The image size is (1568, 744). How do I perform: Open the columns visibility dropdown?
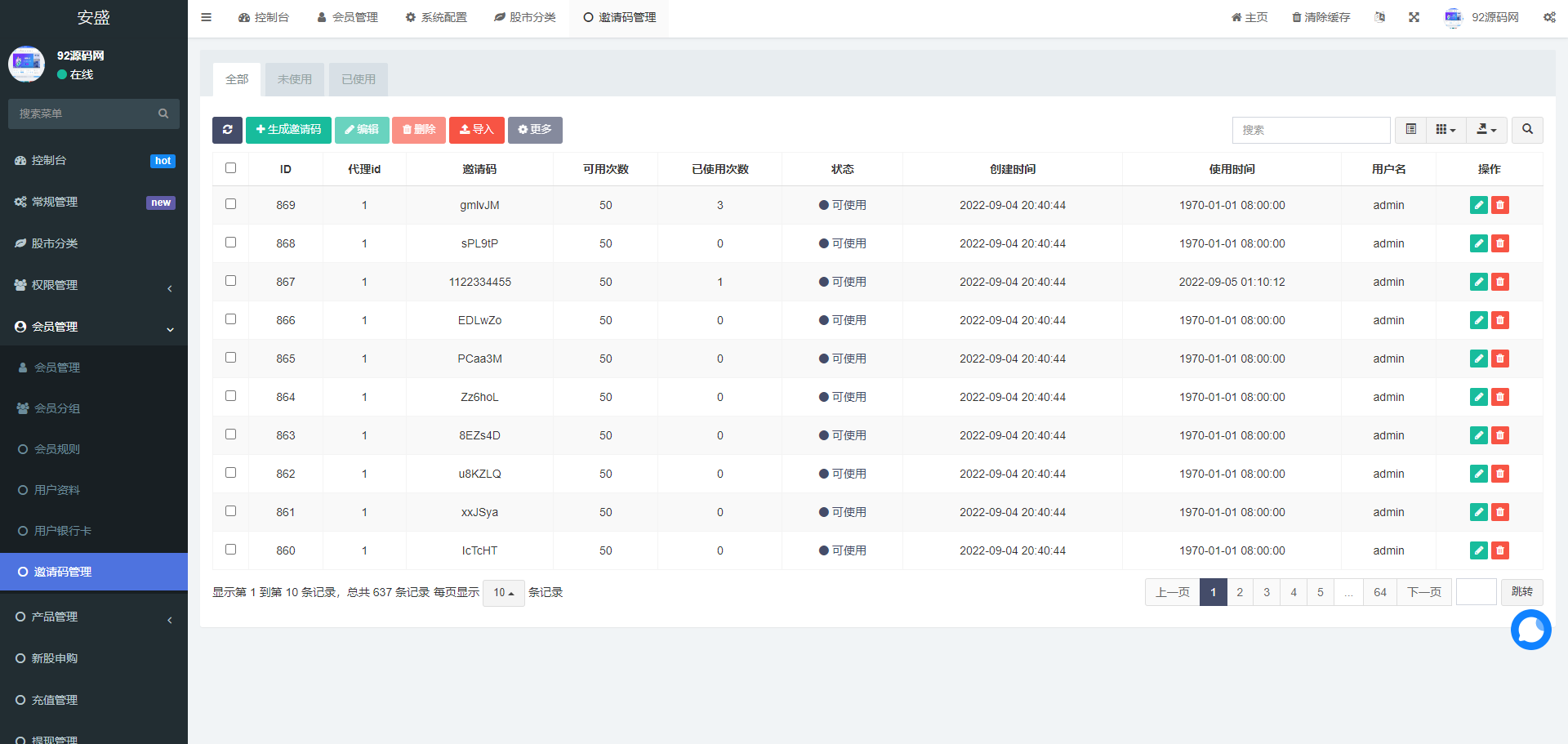pos(1445,130)
